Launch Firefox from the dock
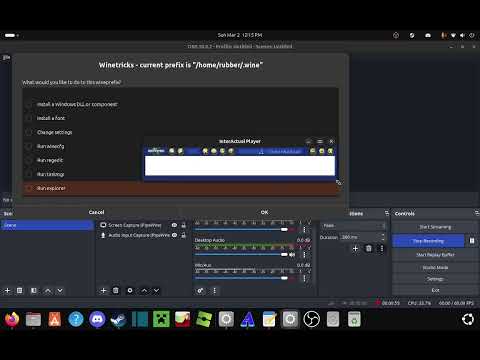This screenshot has height=360, width=480. tap(12, 319)
